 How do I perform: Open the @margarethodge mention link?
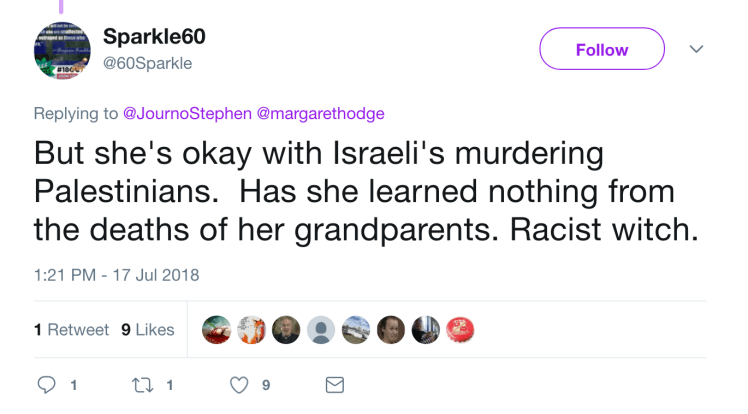point(324,113)
